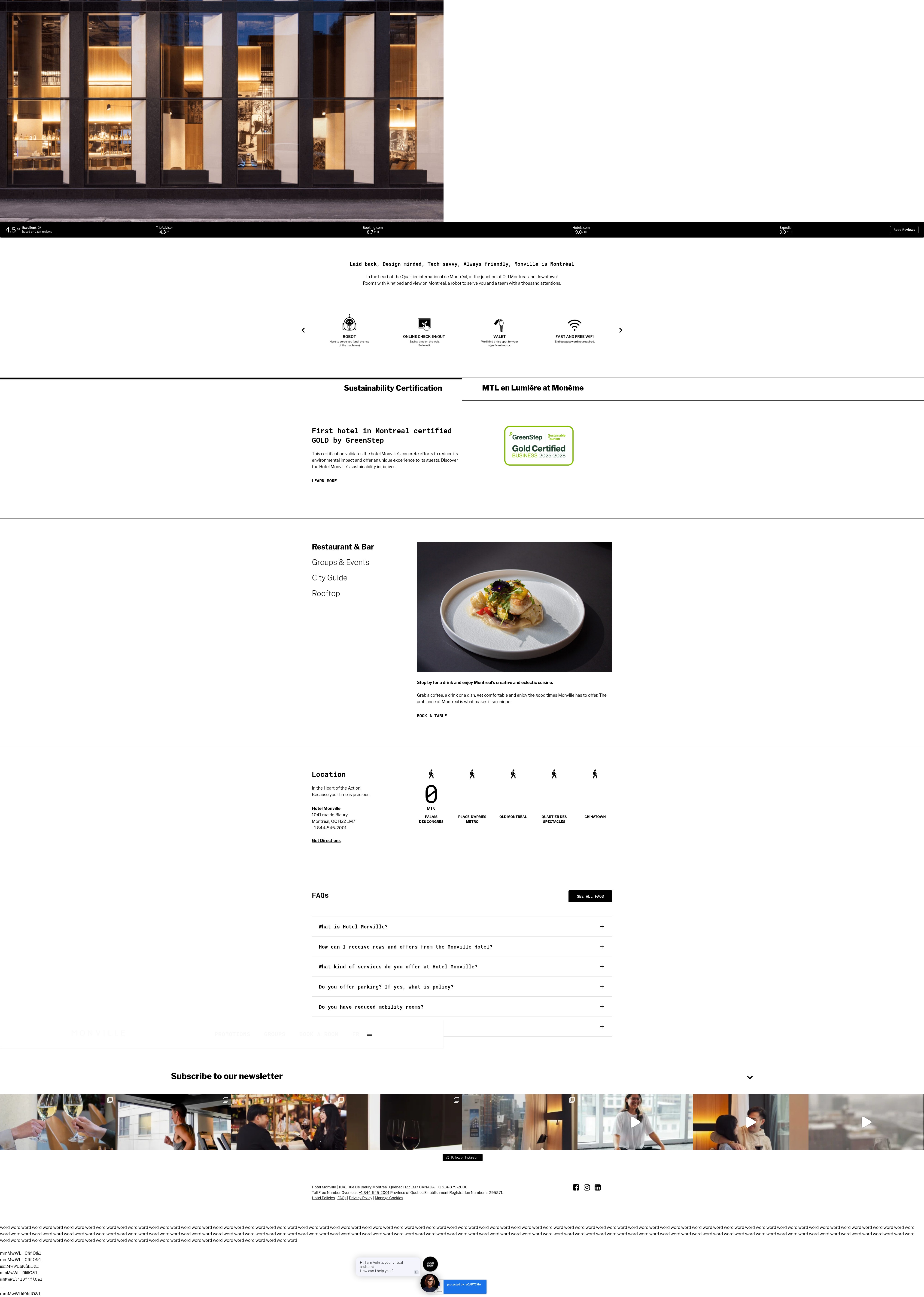Select Rooftop menu item
This screenshot has height=1297, width=924.
pos(325,594)
